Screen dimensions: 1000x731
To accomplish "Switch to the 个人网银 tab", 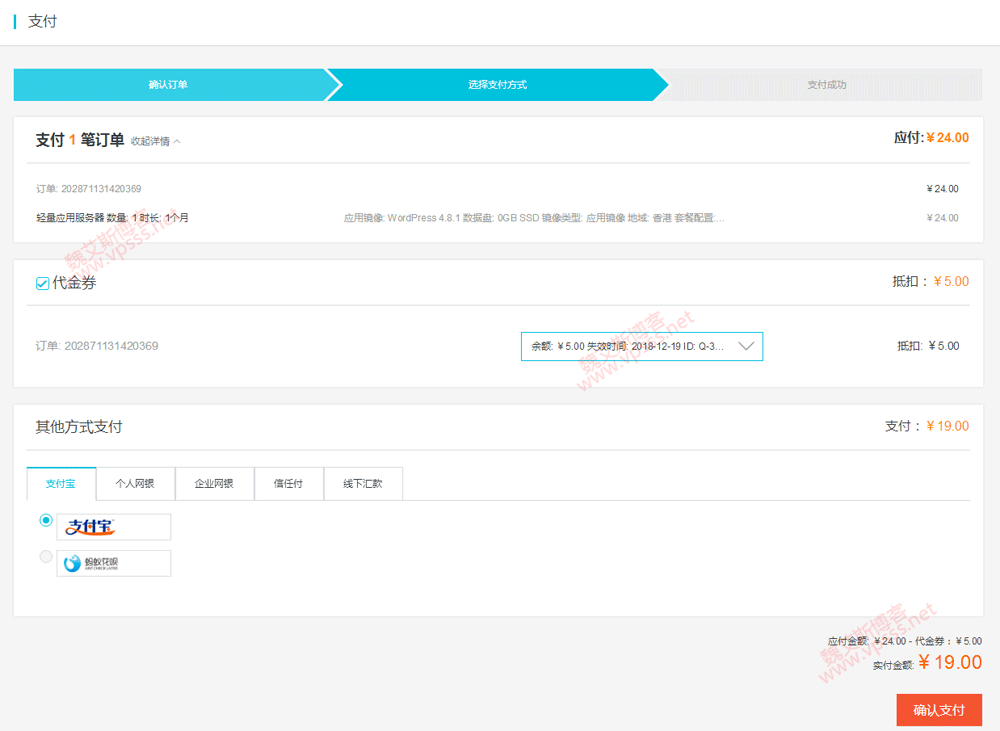I will point(135,484).
